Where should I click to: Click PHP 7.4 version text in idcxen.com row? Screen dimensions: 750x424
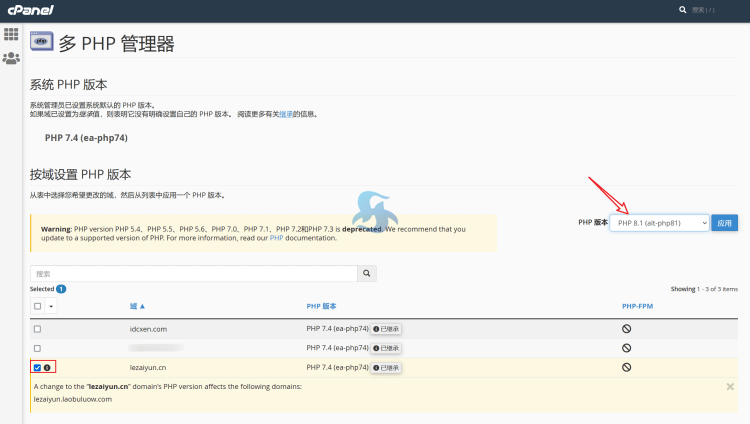coord(337,329)
